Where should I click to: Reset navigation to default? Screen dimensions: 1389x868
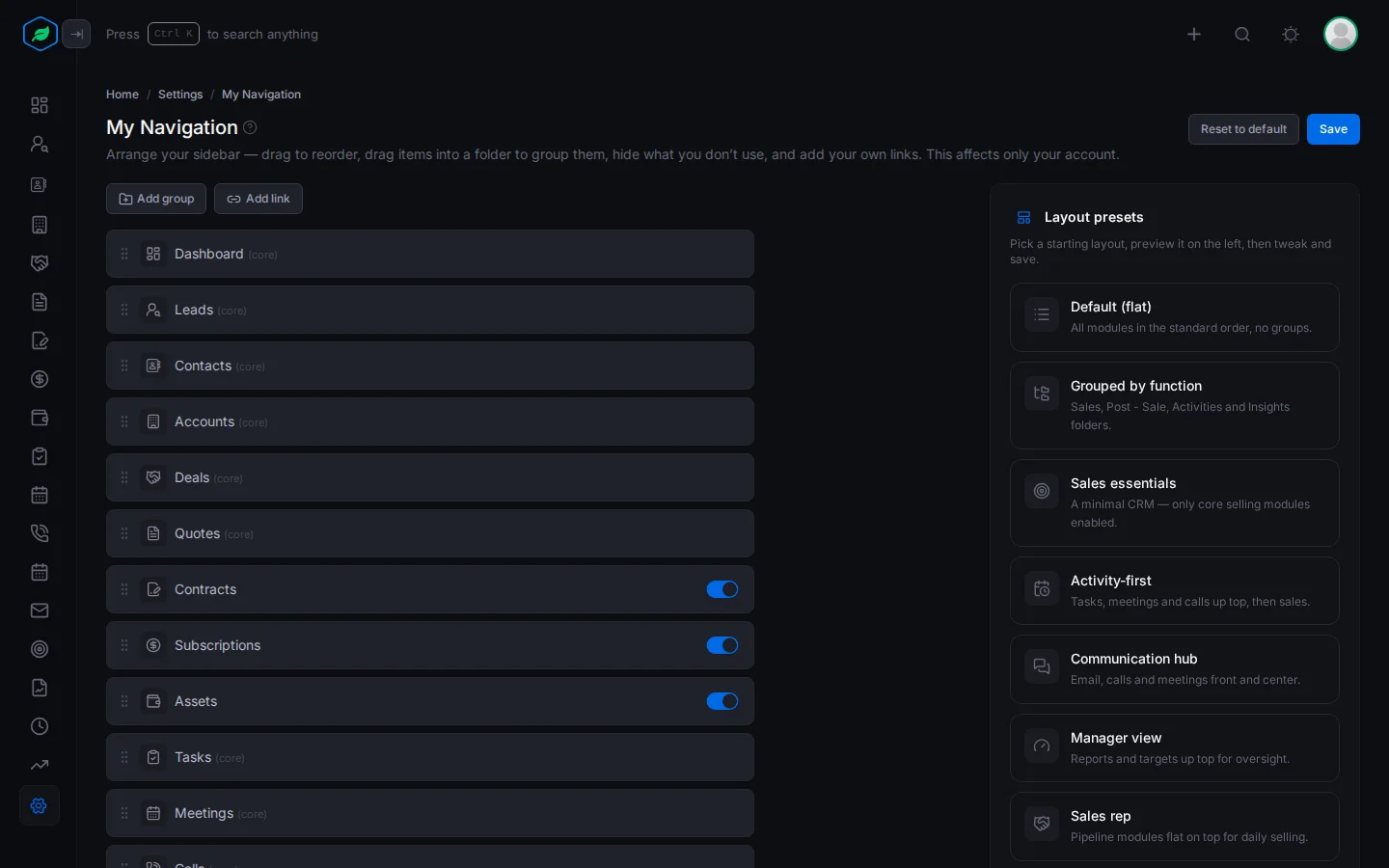[x=1243, y=129]
